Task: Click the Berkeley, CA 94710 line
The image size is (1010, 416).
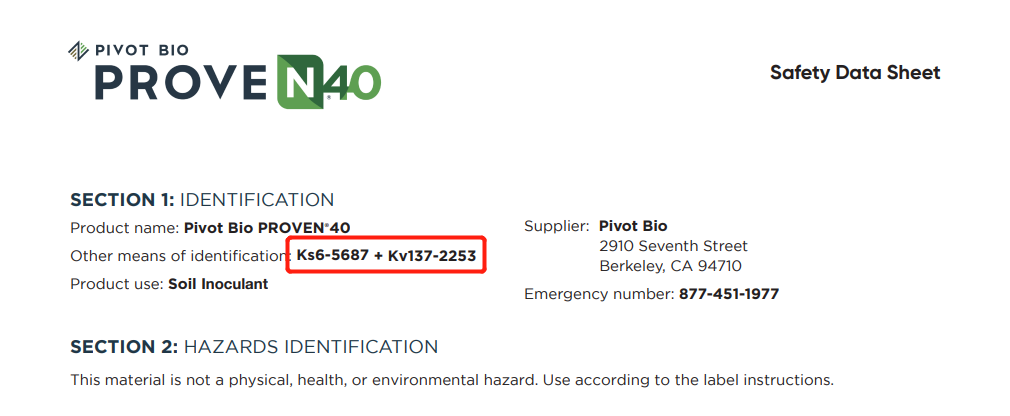Action: tap(670, 266)
